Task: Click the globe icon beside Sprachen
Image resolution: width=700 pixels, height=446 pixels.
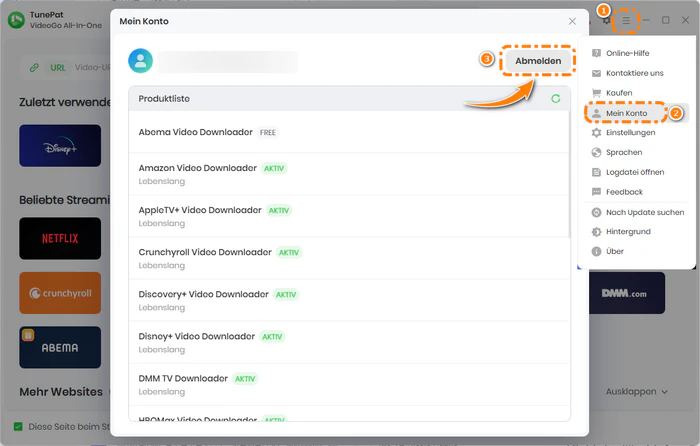Action: pyautogui.click(x=596, y=152)
